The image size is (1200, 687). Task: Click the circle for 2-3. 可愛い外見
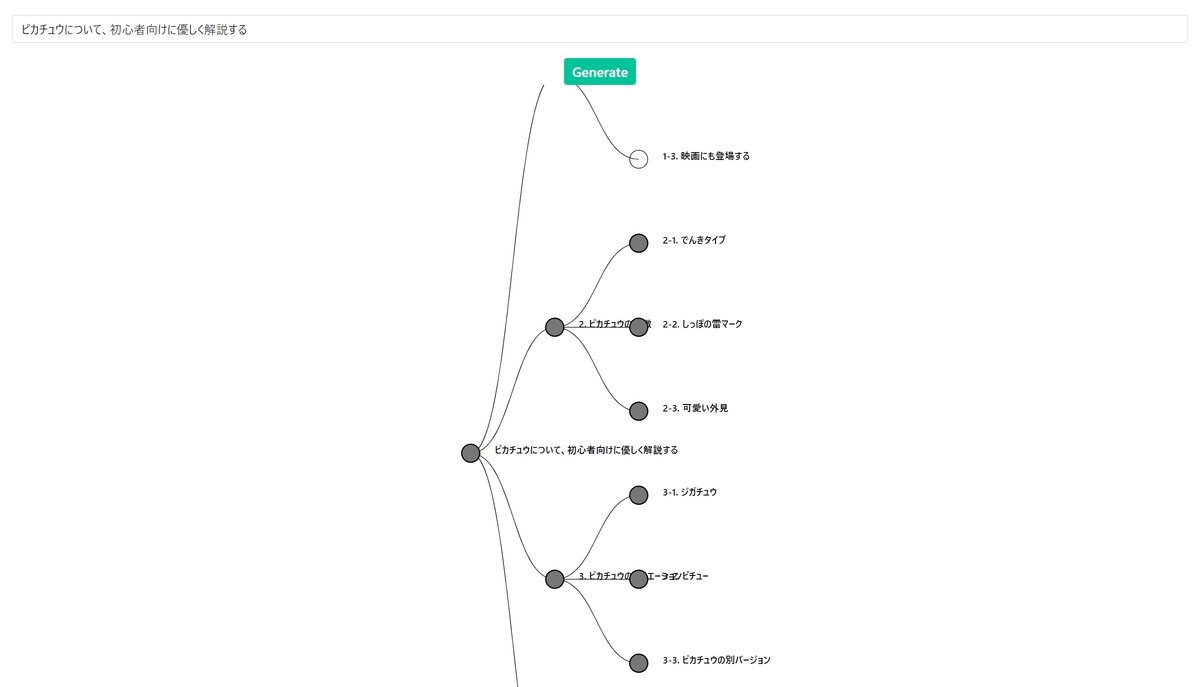pos(639,411)
